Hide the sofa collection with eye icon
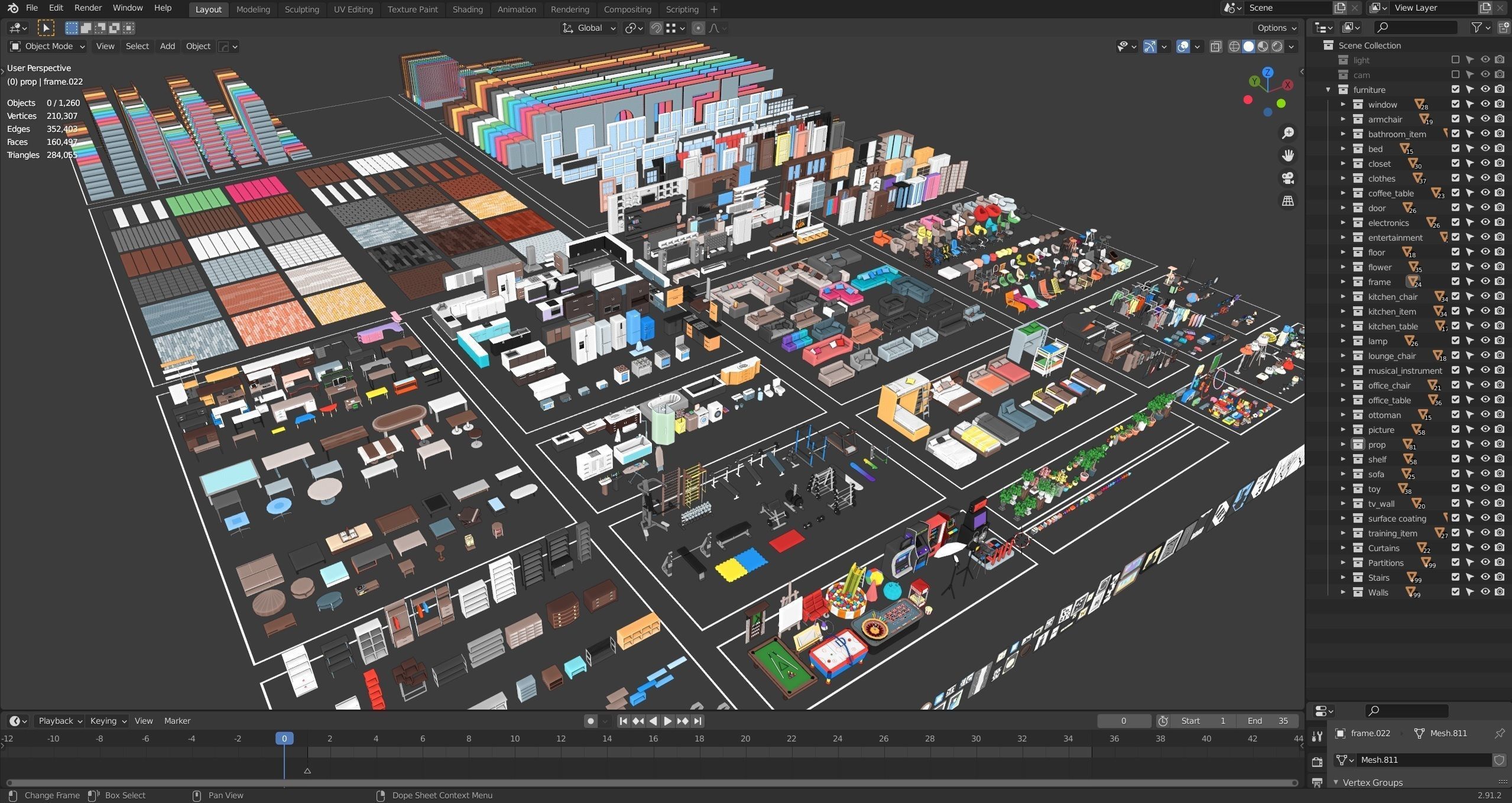This screenshot has height=803, width=1512. (1485, 474)
